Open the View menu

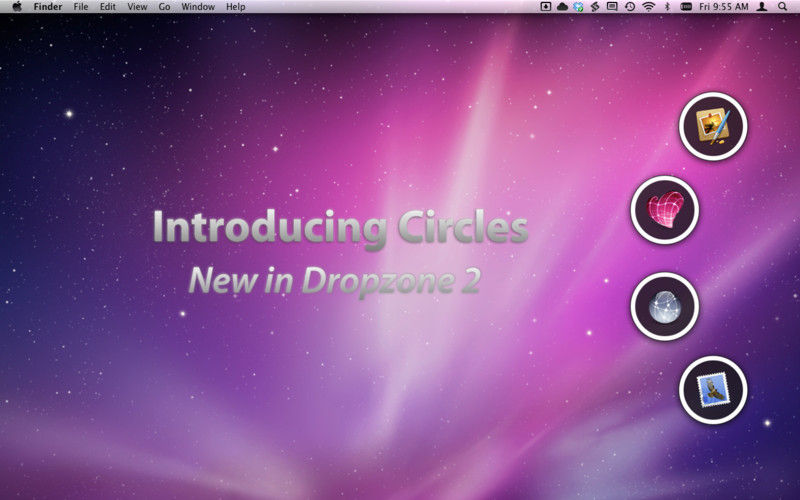pyautogui.click(x=137, y=7)
